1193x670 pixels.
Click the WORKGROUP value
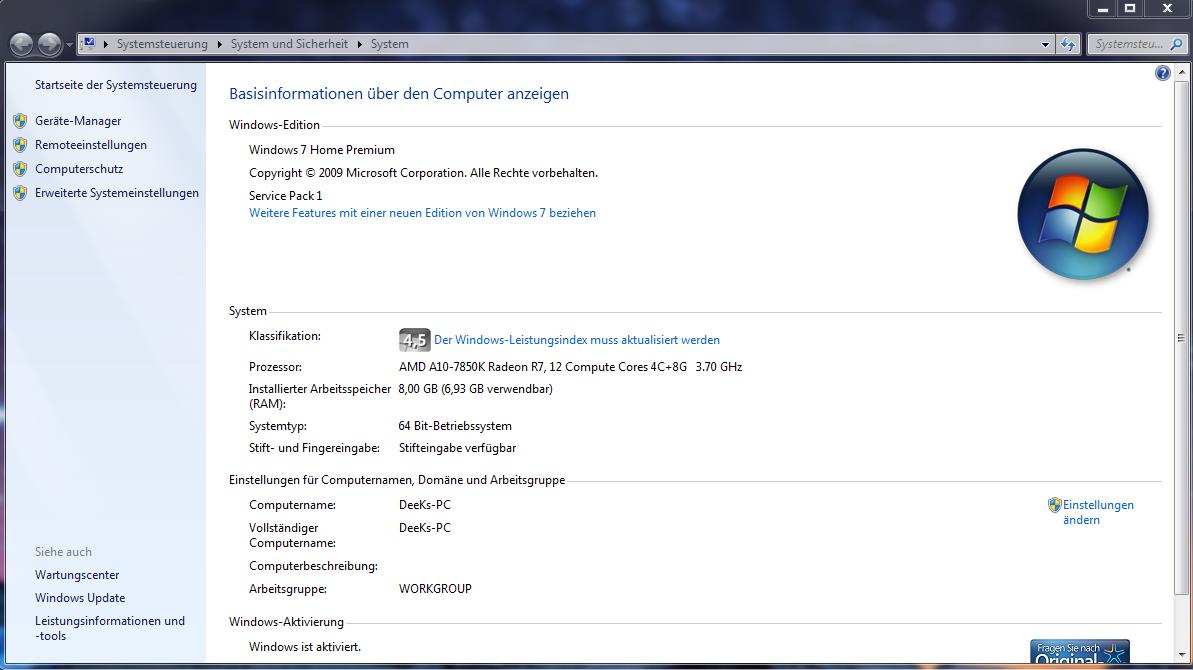(435, 589)
